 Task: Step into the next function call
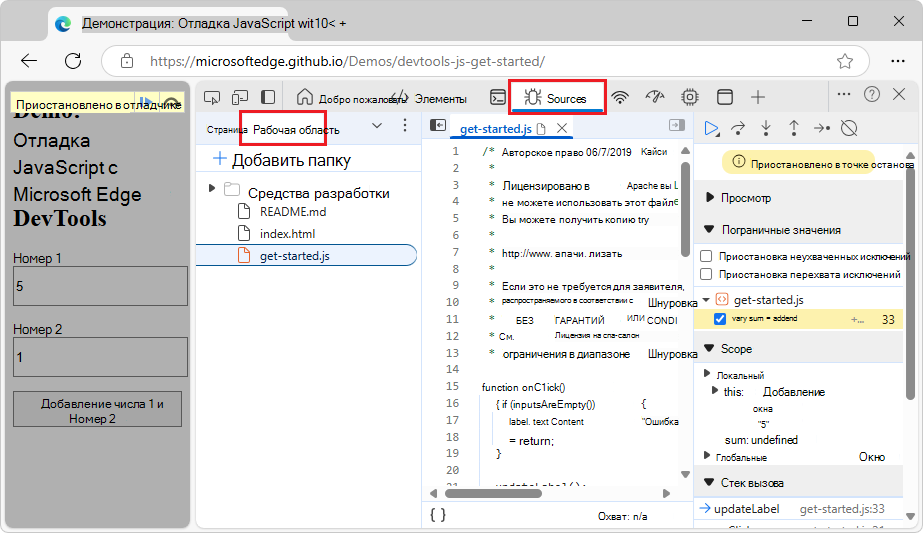tap(766, 128)
